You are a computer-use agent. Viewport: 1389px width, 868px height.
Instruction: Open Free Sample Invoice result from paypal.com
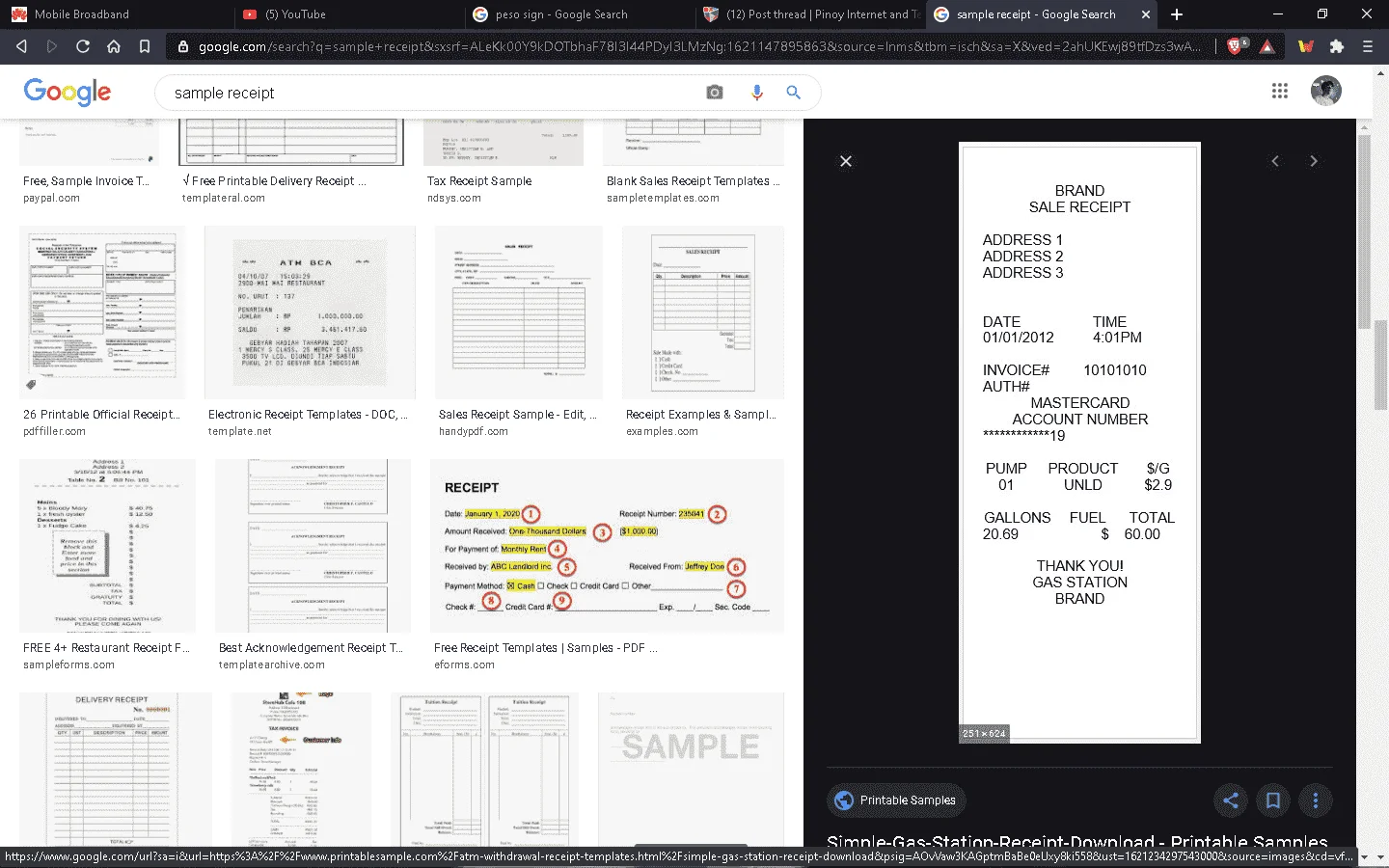[86, 181]
